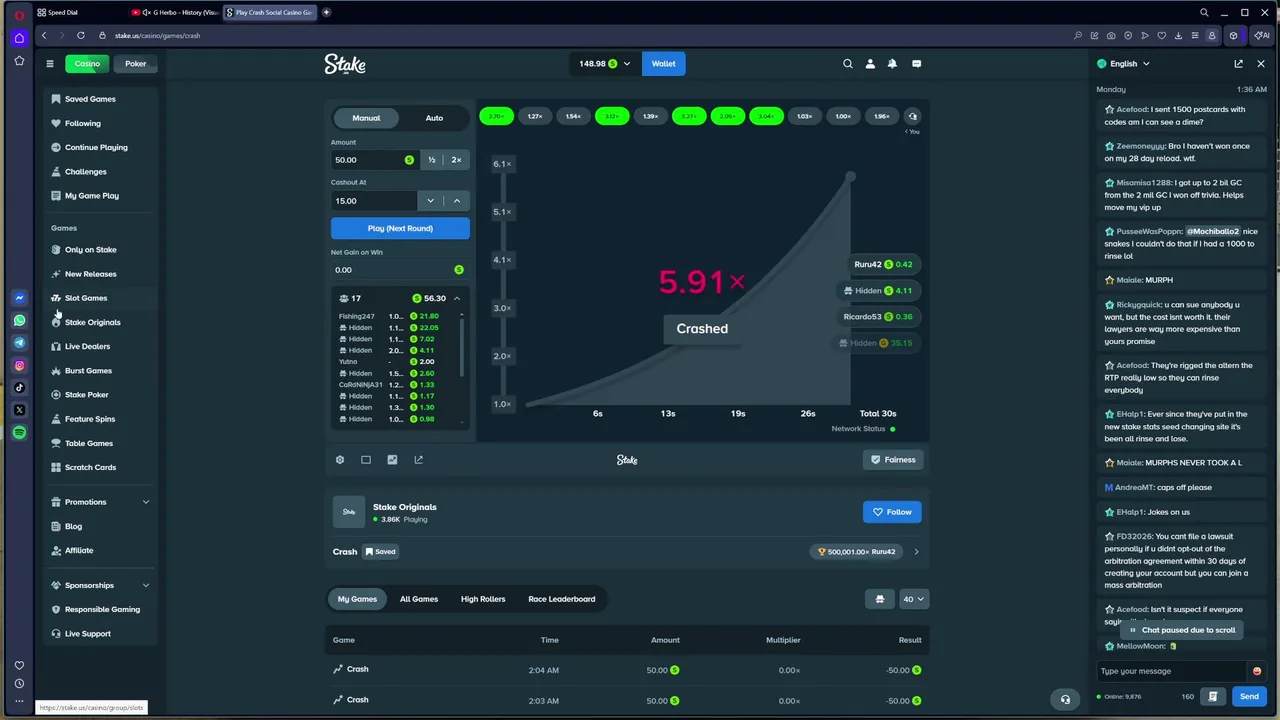
Task: Open the privacy ticket icon above the bets table
Action: [x=880, y=599]
